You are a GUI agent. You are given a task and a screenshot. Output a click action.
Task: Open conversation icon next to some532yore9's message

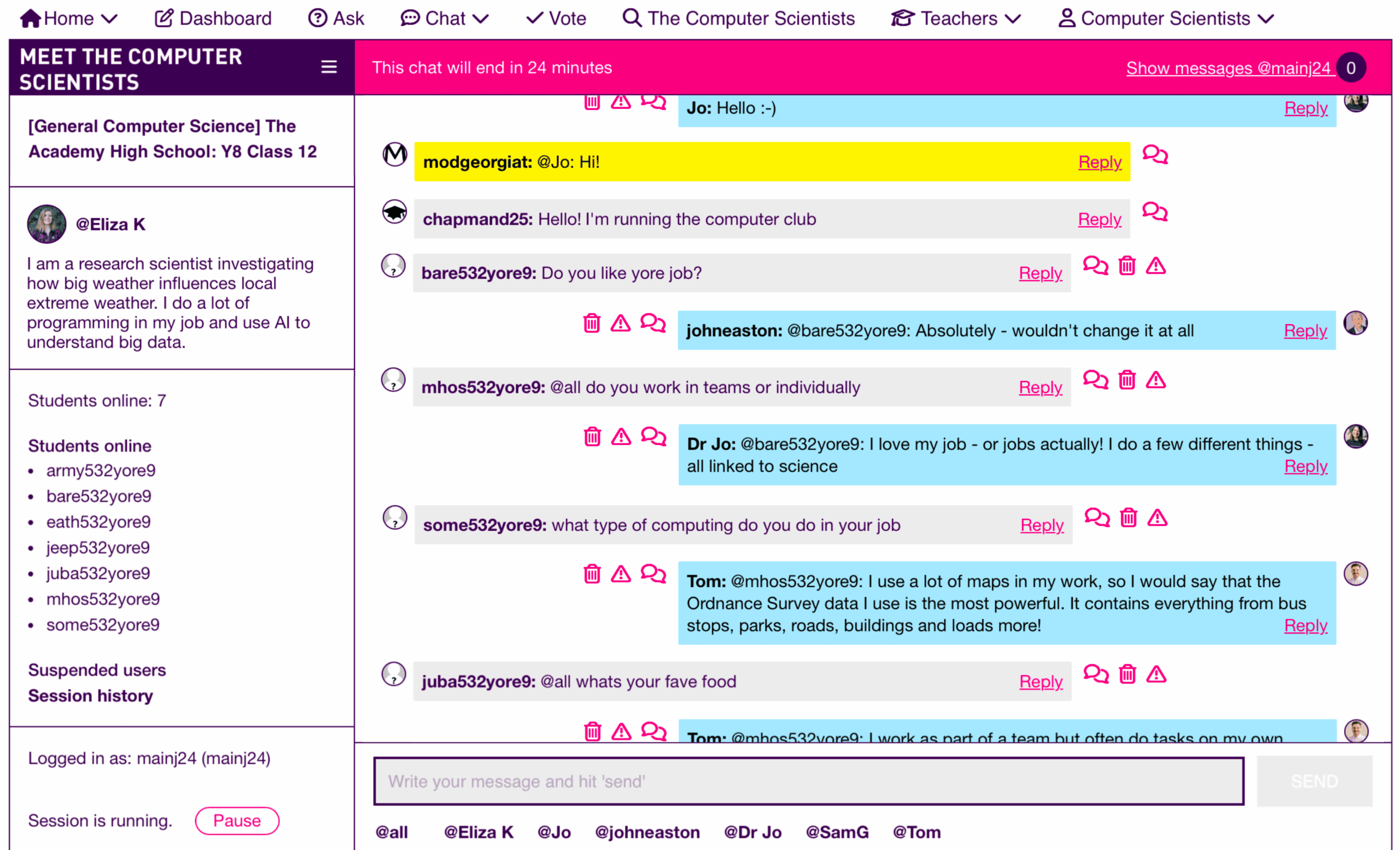(1096, 518)
